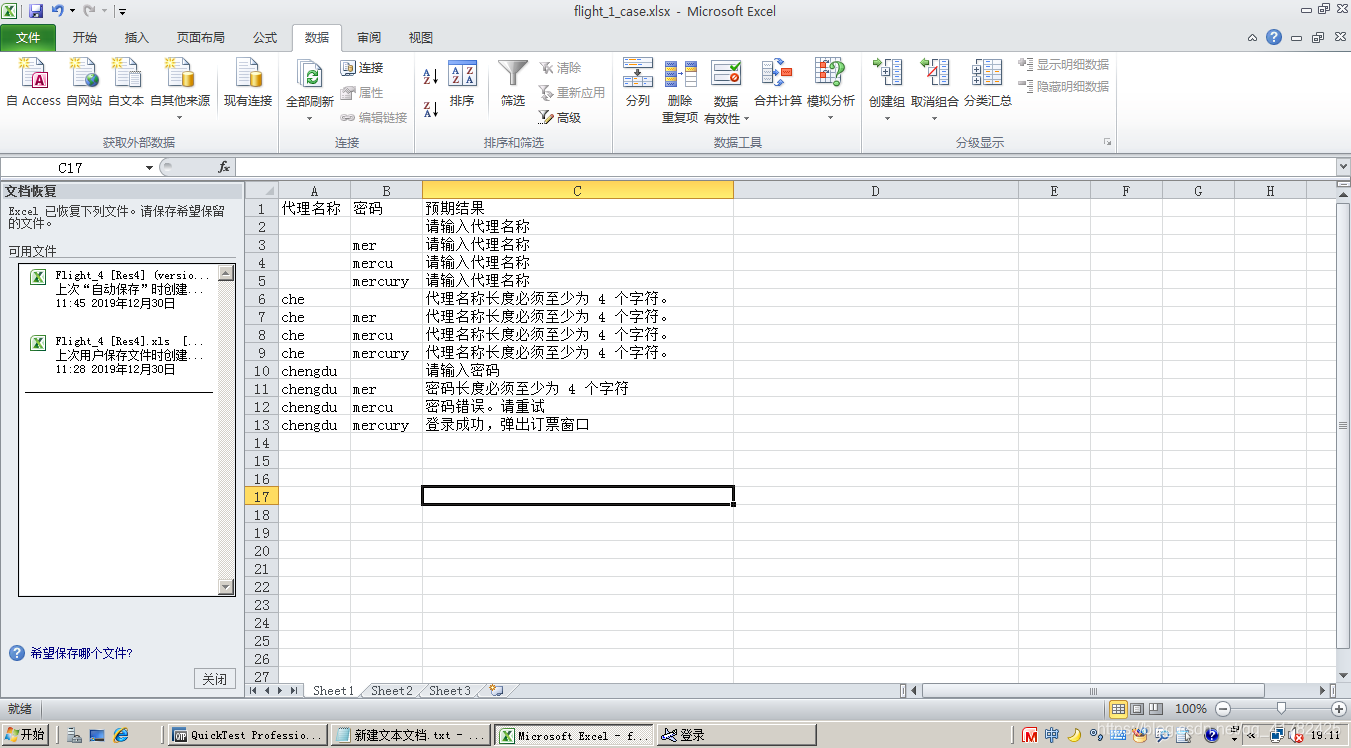Screen dimensions: 1351x748
Task: Select Sheet3 tab
Action: (x=449, y=690)
